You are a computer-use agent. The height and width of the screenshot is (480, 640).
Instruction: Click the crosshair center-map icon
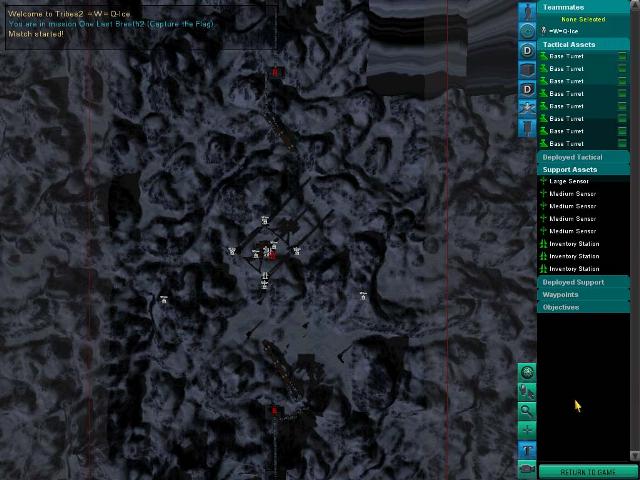(x=527, y=430)
